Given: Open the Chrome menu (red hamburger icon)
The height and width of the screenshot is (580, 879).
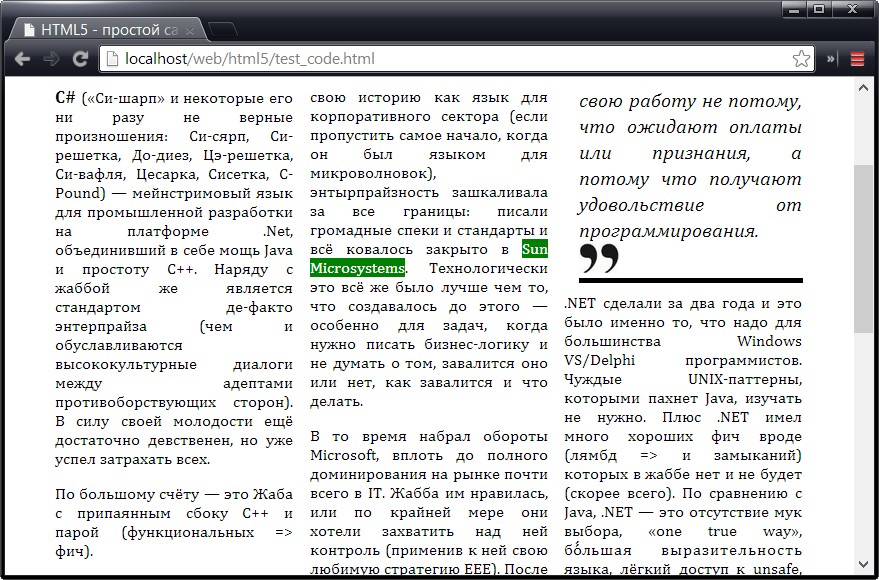Looking at the screenshot, I should point(857,58).
